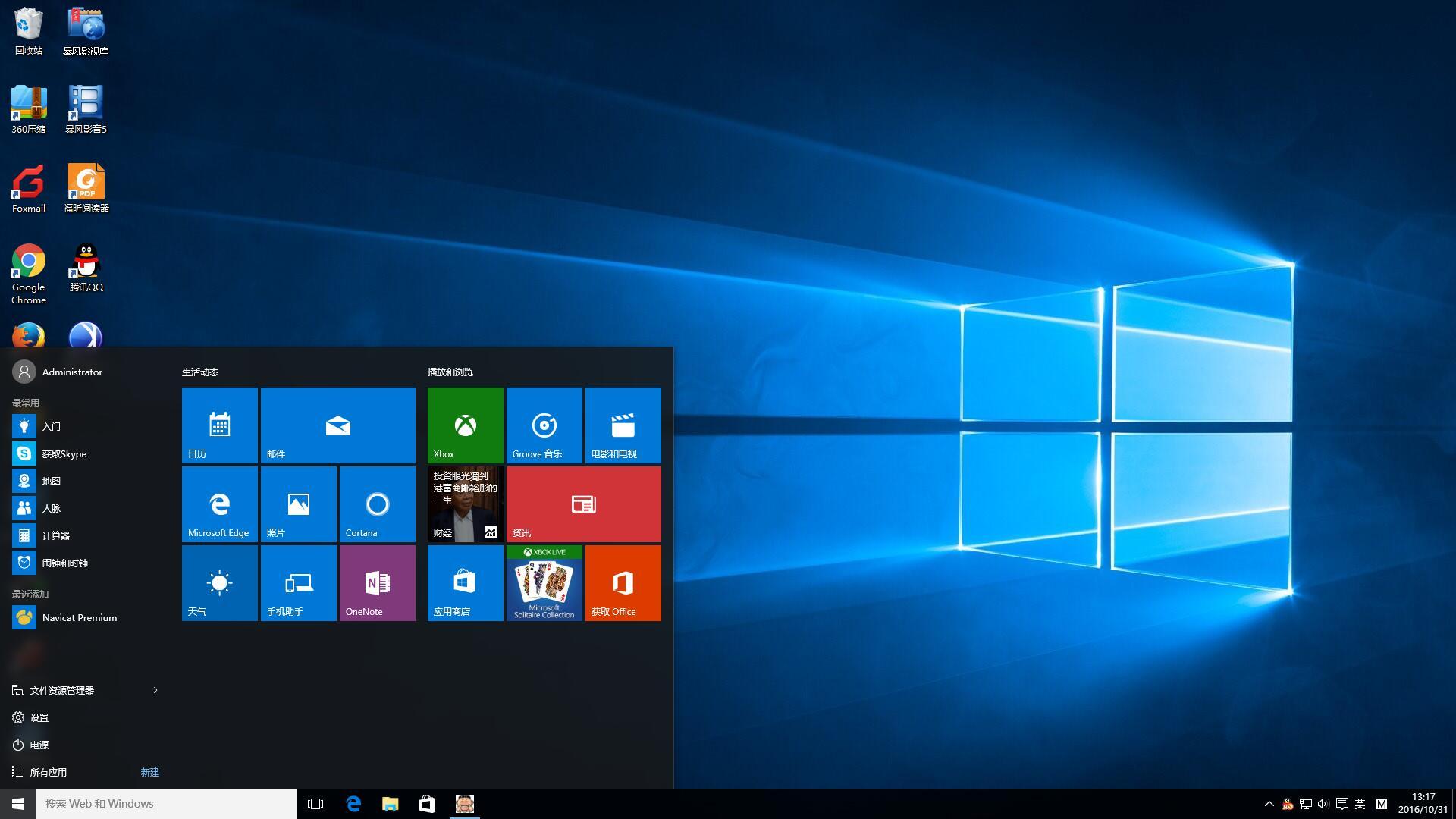The image size is (1456, 819).
Task: Open the Store (应用商店) tile
Action: point(466,583)
